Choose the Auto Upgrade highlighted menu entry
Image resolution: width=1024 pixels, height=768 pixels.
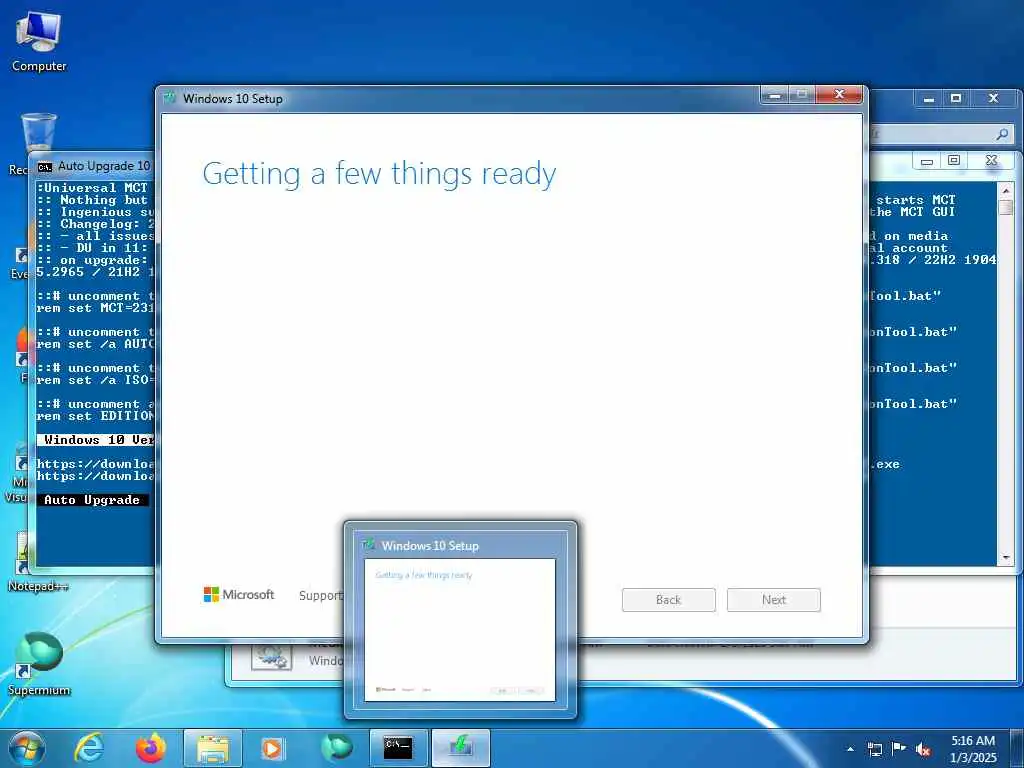(92, 500)
